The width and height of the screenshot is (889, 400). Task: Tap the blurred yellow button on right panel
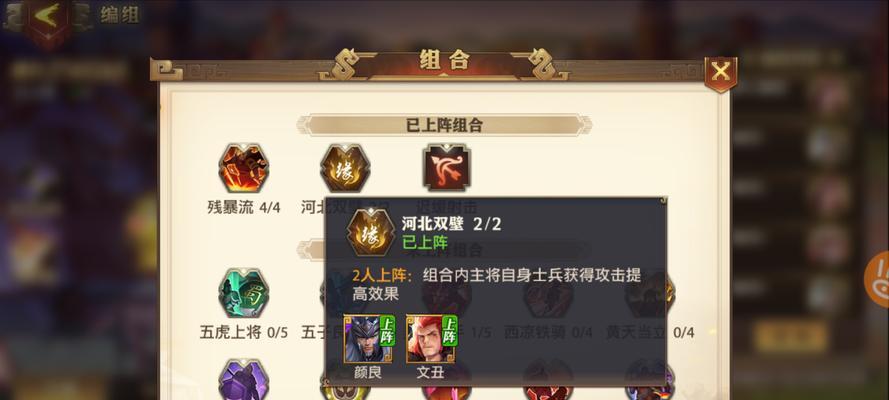click(790, 337)
